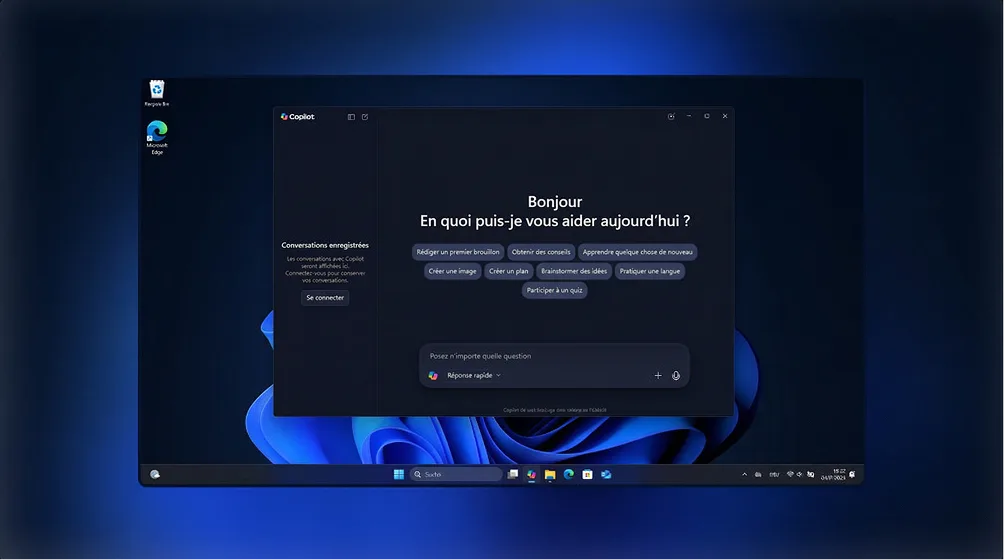This screenshot has height=560, width=1004.
Task: Select the "Créer une image" suggestion
Action: click(452, 271)
